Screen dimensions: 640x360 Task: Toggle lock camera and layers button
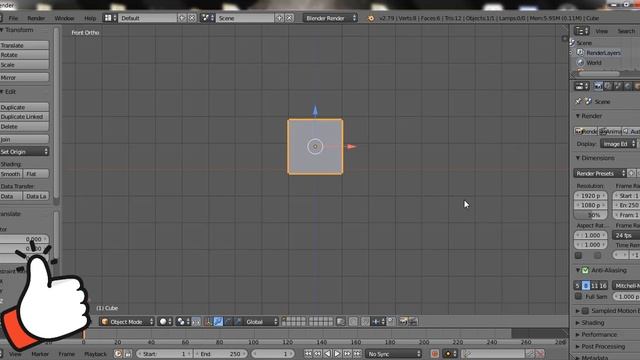[x=340, y=322]
